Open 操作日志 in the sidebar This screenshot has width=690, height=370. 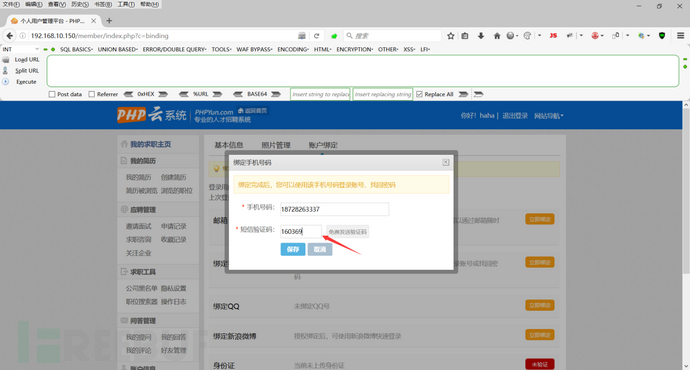173,302
